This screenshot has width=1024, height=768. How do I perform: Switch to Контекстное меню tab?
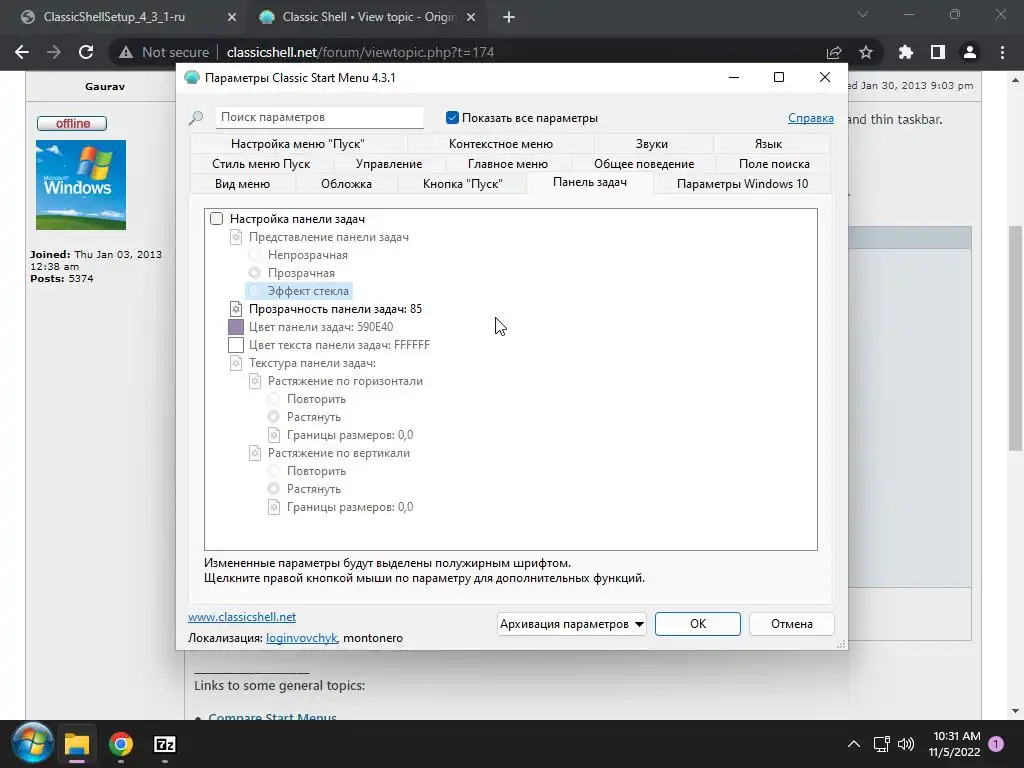tap(500, 144)
